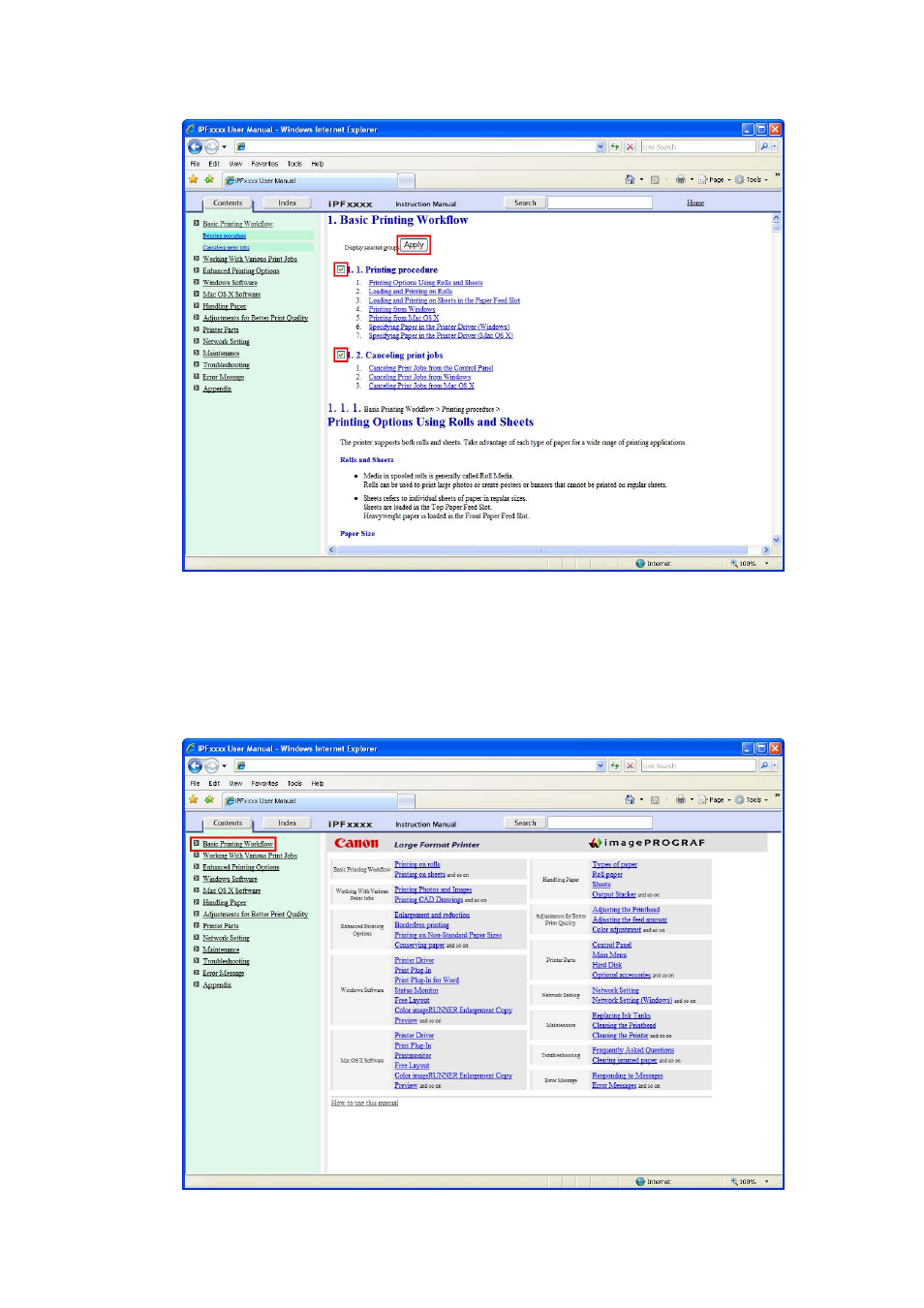Click Back arrow in the Basic Printing Workflow window
The image size is (924, 1308).
click(195, 146)
